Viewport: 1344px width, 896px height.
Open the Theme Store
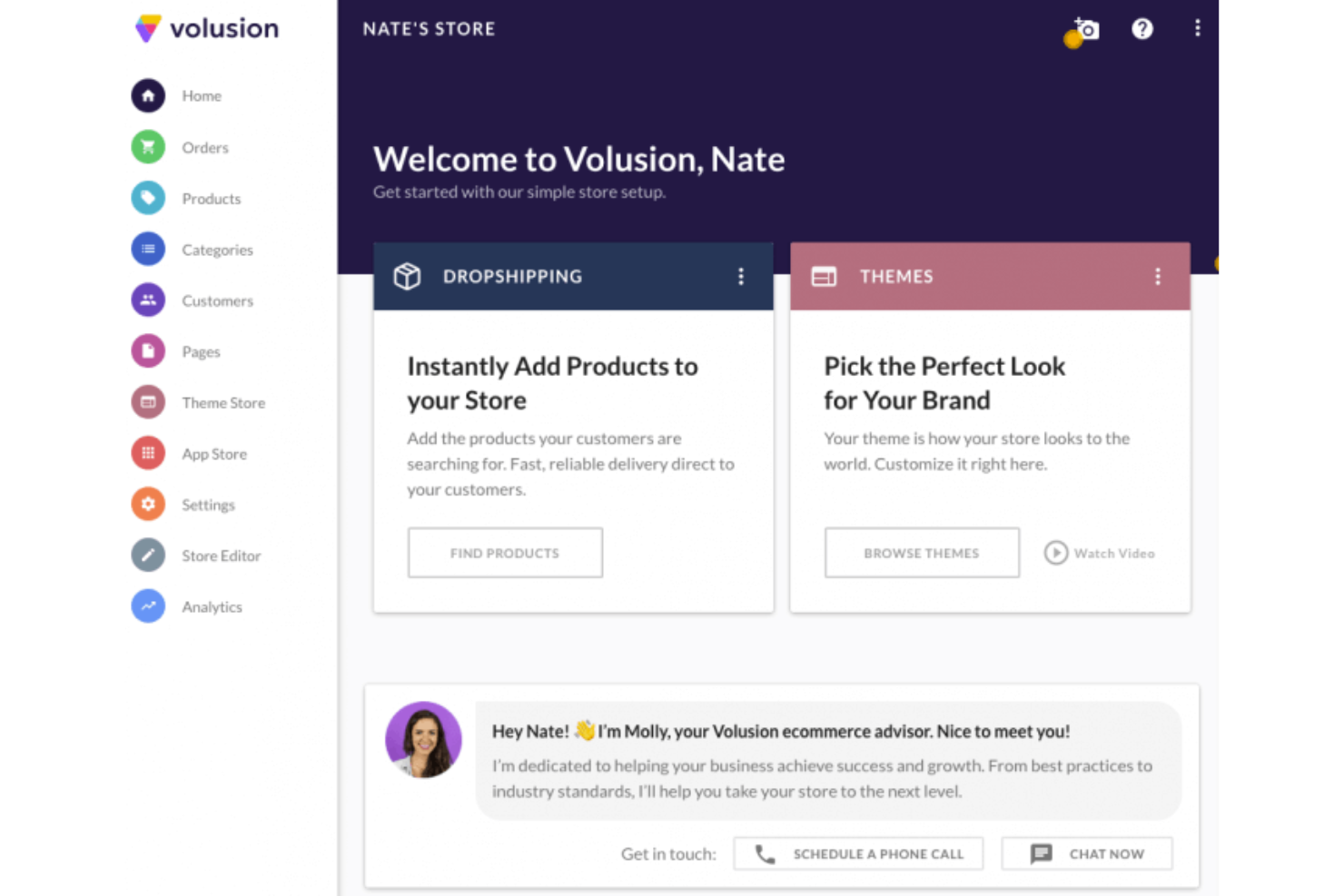point(222,402)
